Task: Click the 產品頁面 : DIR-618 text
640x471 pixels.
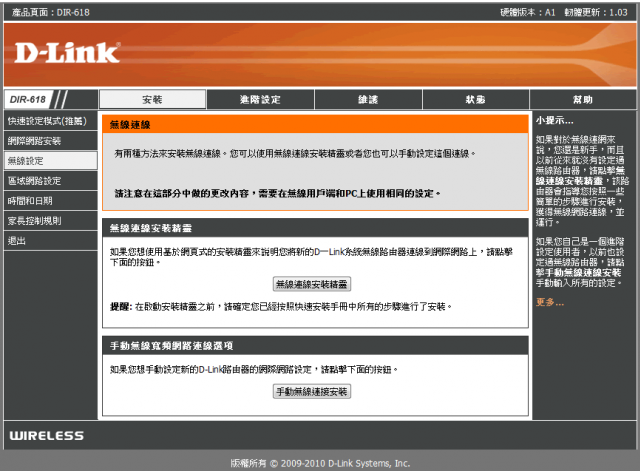Action: (51, 12)
